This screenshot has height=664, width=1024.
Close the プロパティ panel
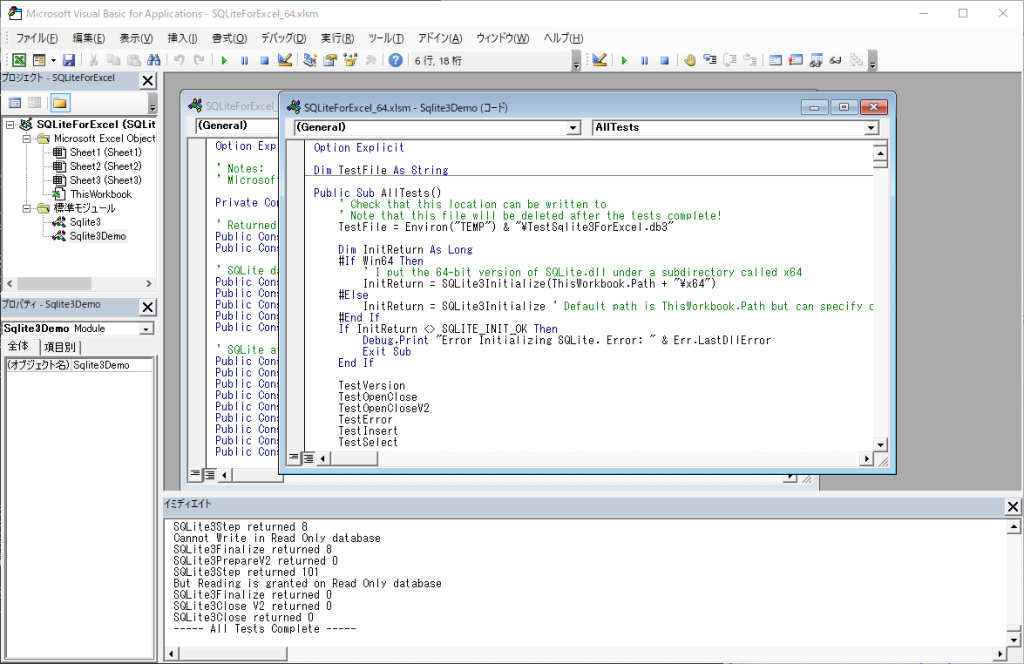click(x=148, y=307)
